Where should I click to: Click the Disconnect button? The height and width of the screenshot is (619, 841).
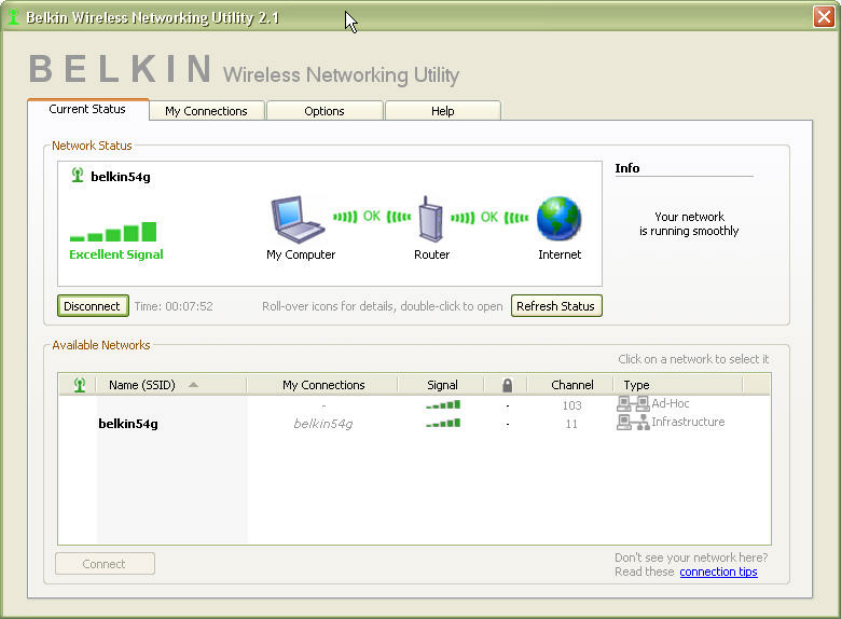point(92,306)
